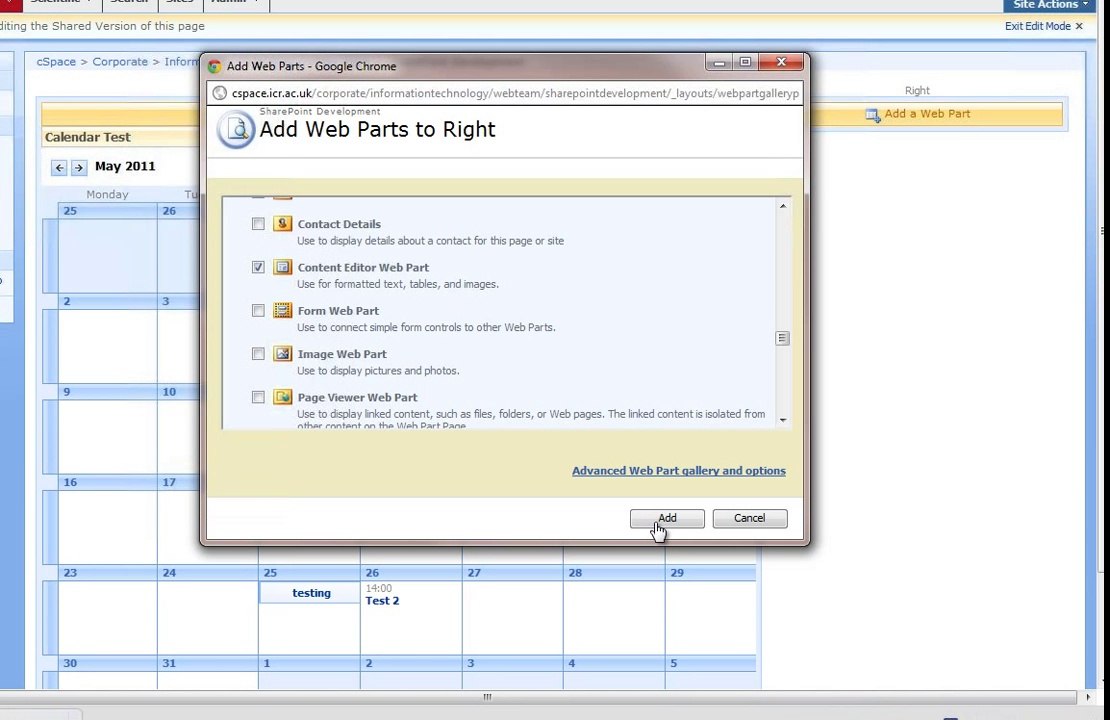This screenshot has height=720, width=1110.
Task: Click day 30 in the calendar
Action: coord(70,663)
